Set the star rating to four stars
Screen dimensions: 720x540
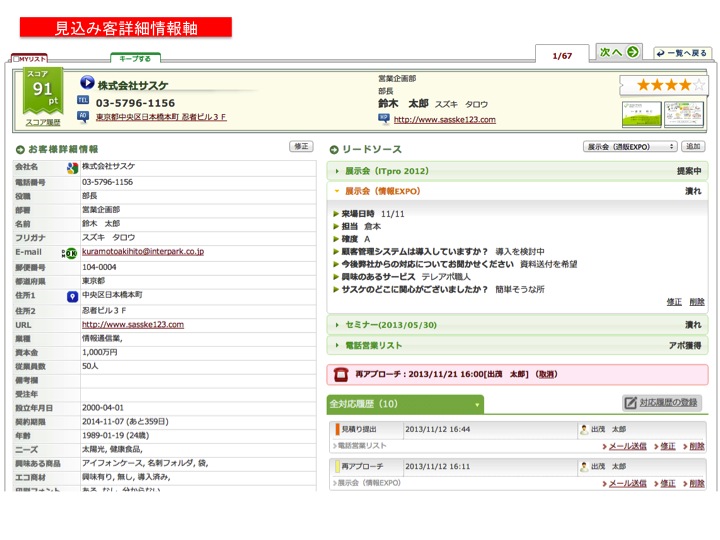point(685,85)
